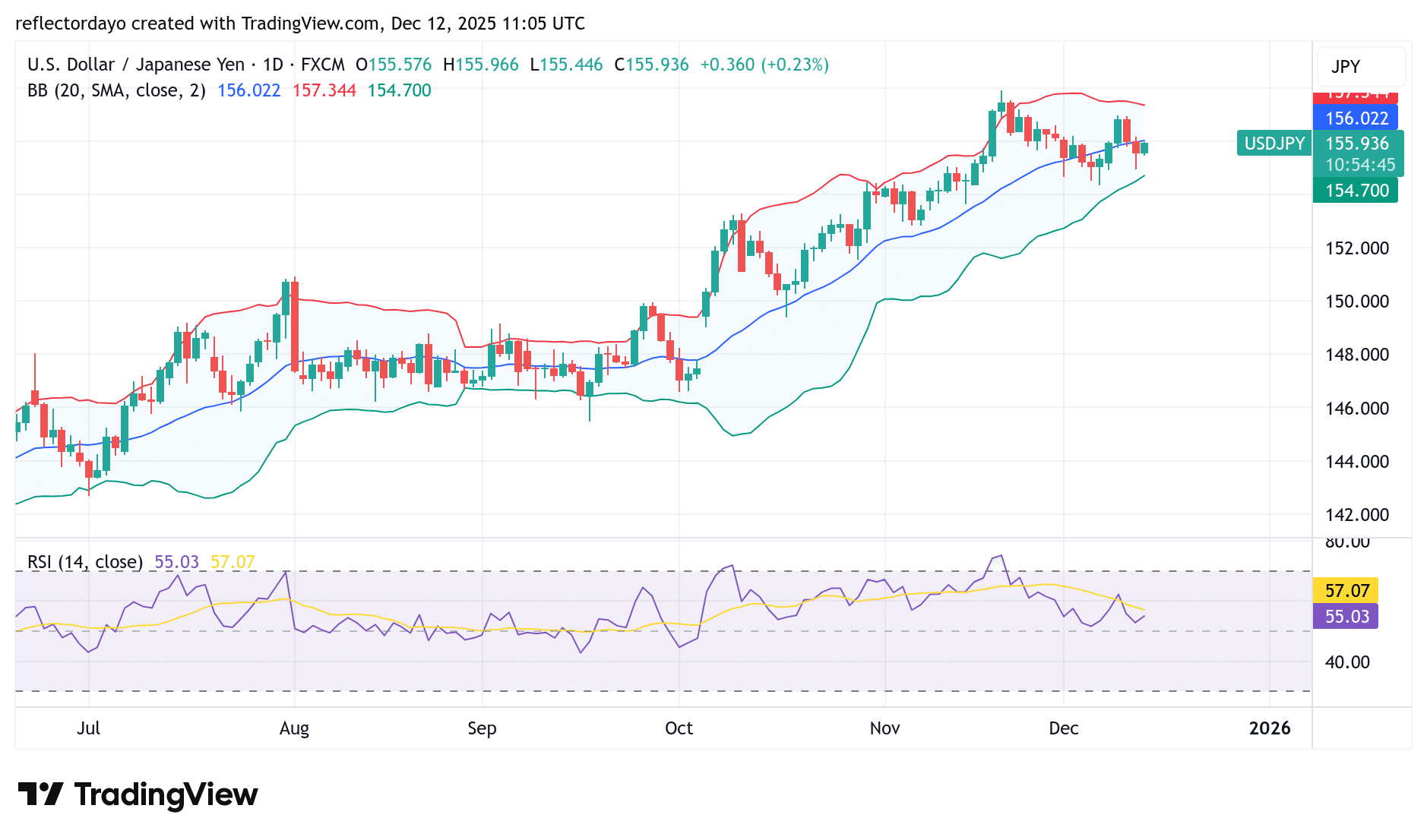Image resolution: width=1427 pixels, height=840 pixels.
Task: Select the USDJPY price label on the chart
Action: tap(1274, 144)
